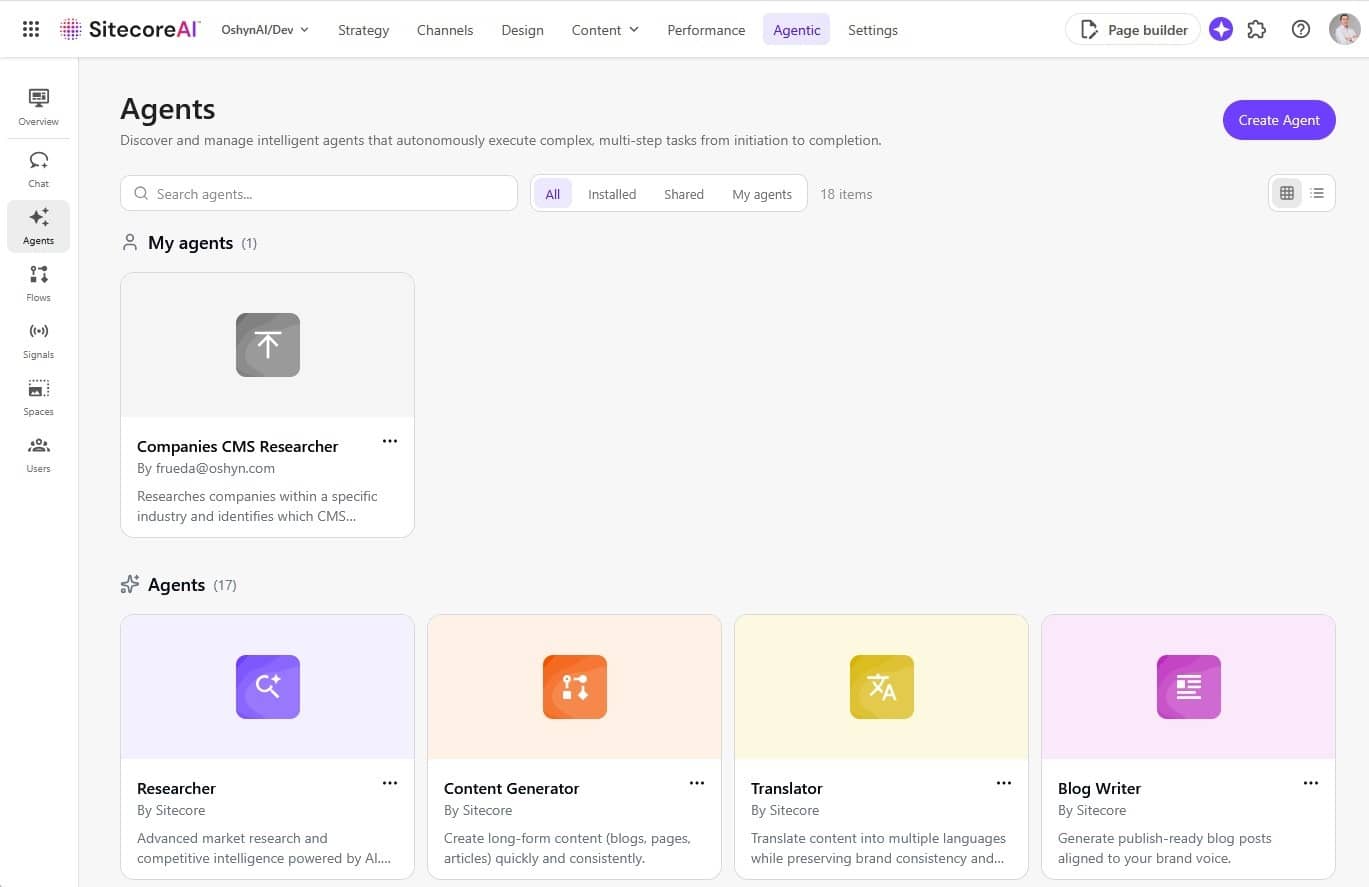Image resolution: width=1369 pixels, height=887 pixels.
Task: Click the Companies CMS Researcher title
Action: [x=238, y=446]
